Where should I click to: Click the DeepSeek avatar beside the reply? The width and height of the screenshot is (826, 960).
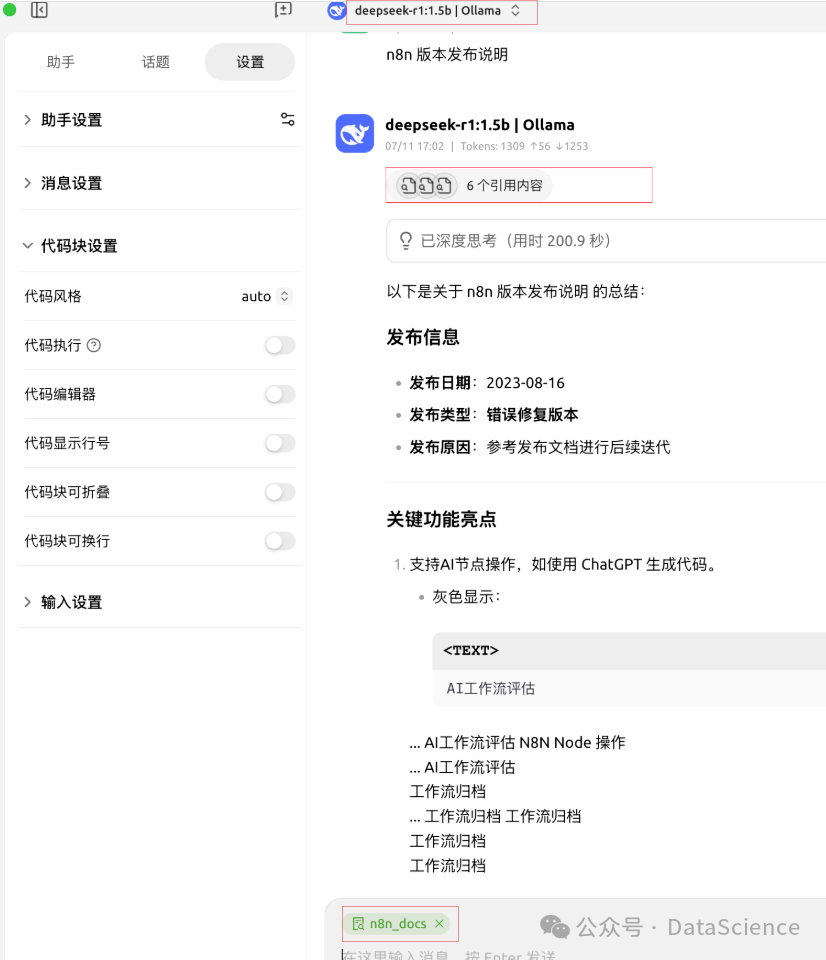pyautogui.click(x=355, y=133)
